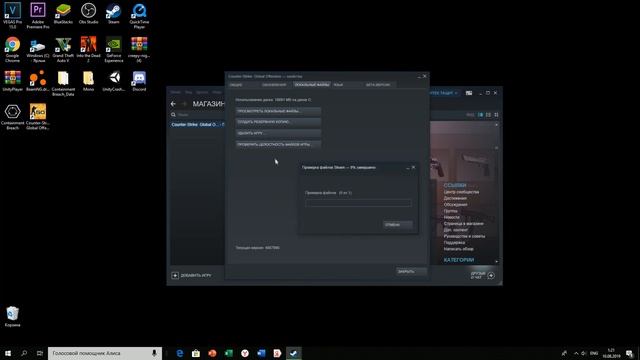Open Страница в магазине link

(x=463, y=224)
